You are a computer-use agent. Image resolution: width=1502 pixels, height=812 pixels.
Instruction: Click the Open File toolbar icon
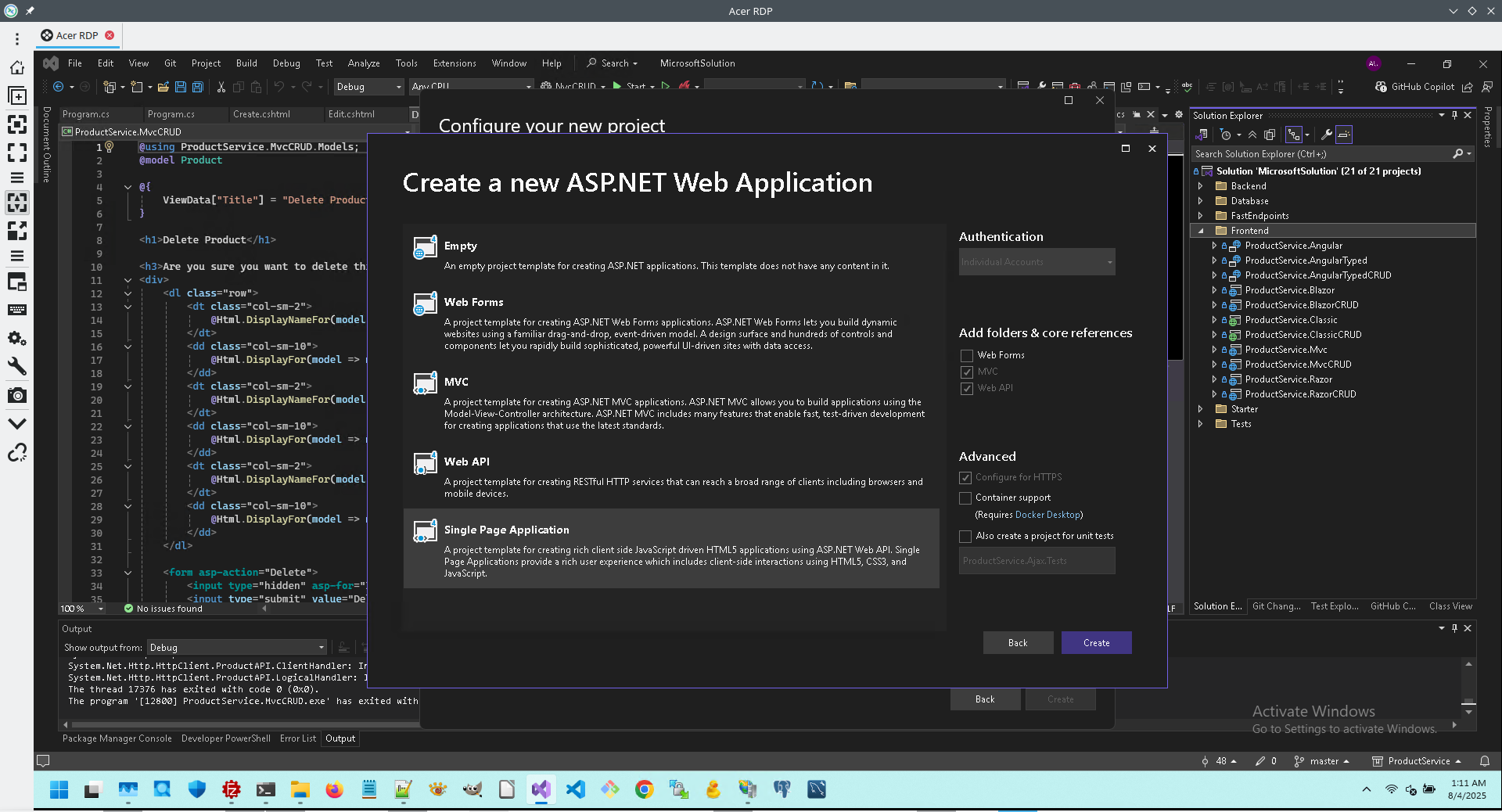[x=163, y=87]
